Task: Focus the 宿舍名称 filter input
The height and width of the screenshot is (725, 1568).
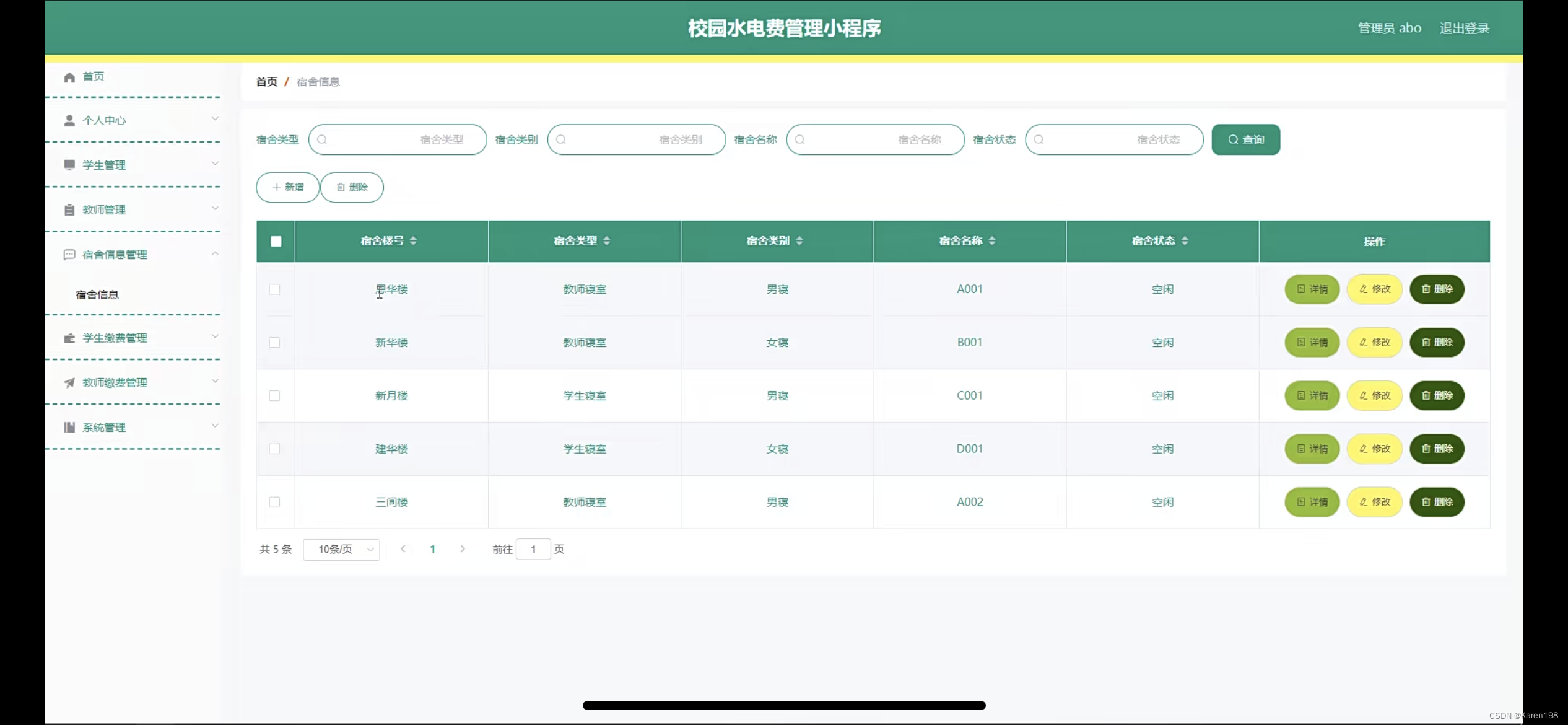Action: tap(876, 139)
